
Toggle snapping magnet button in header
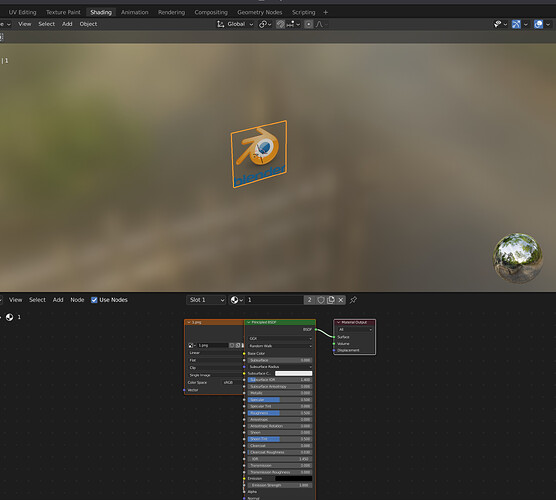pos(280,24)
